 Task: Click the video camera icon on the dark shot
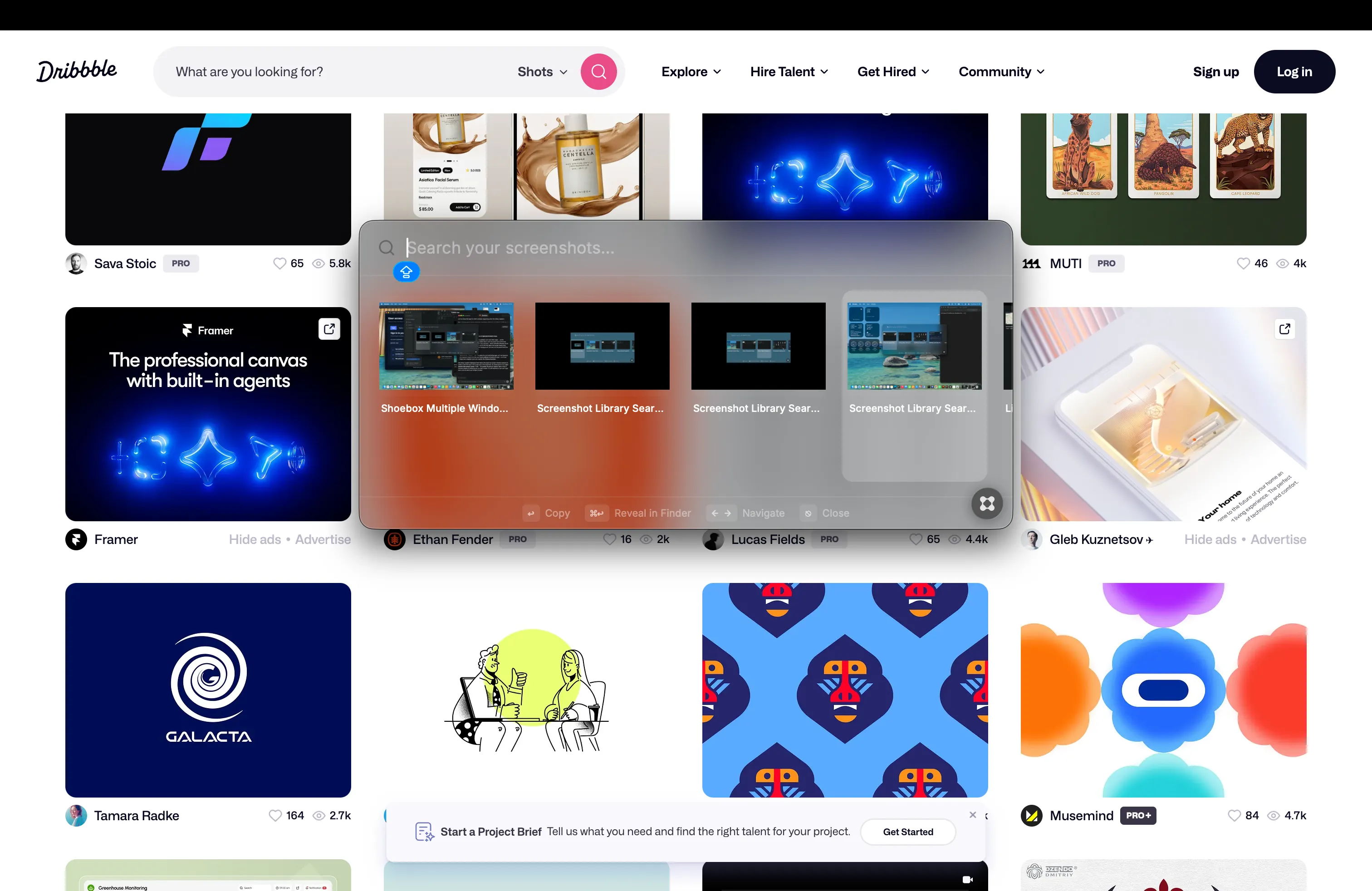(967, 880)
